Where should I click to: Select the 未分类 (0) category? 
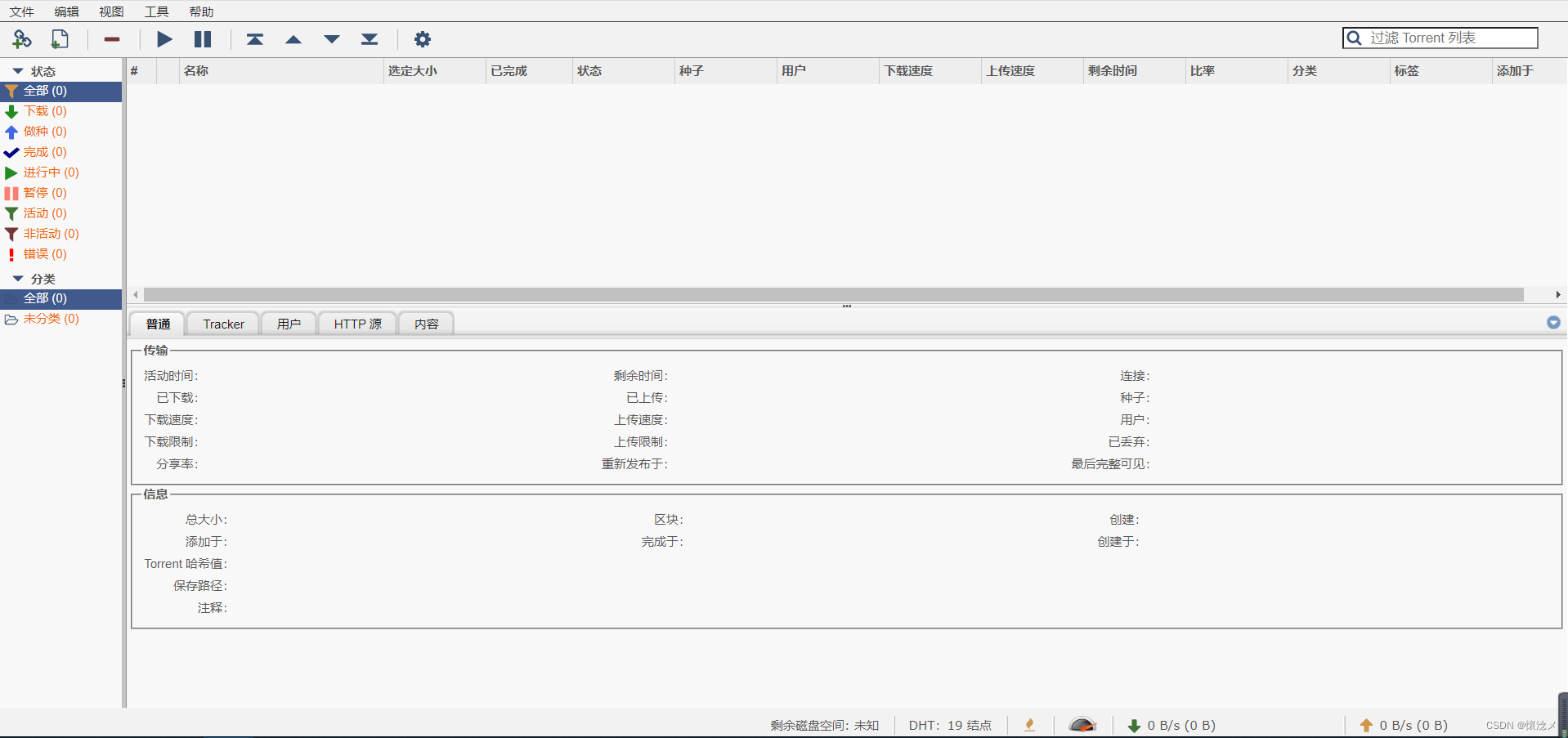click(x=61, y=319)
